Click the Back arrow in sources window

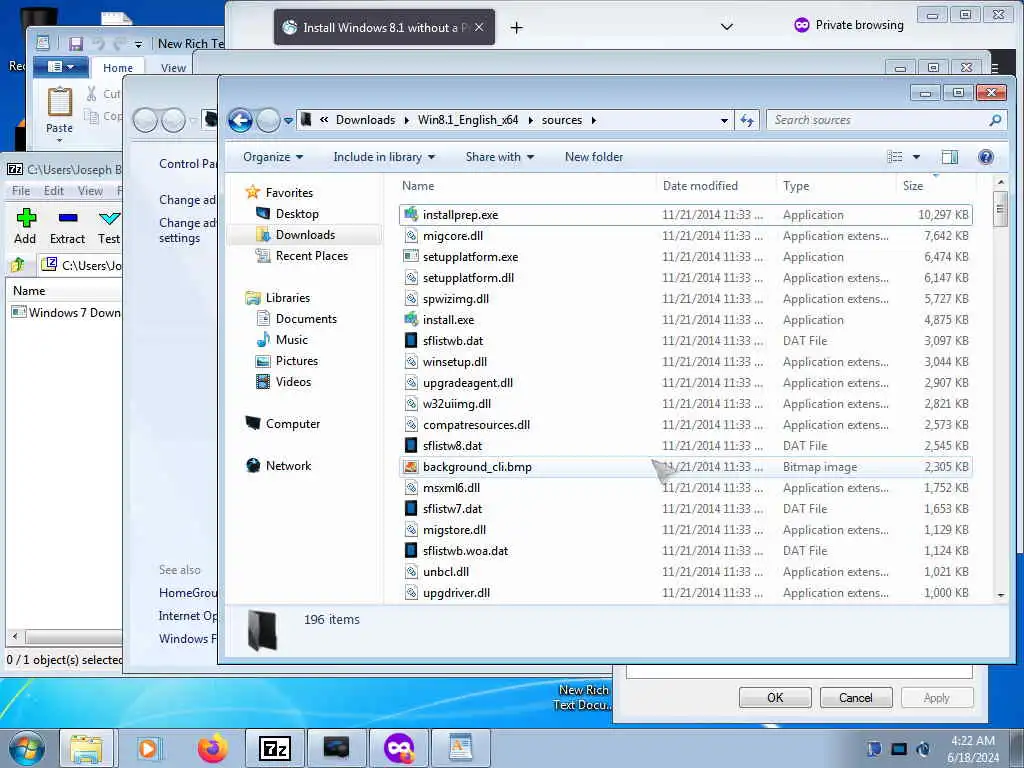(240, 120)
